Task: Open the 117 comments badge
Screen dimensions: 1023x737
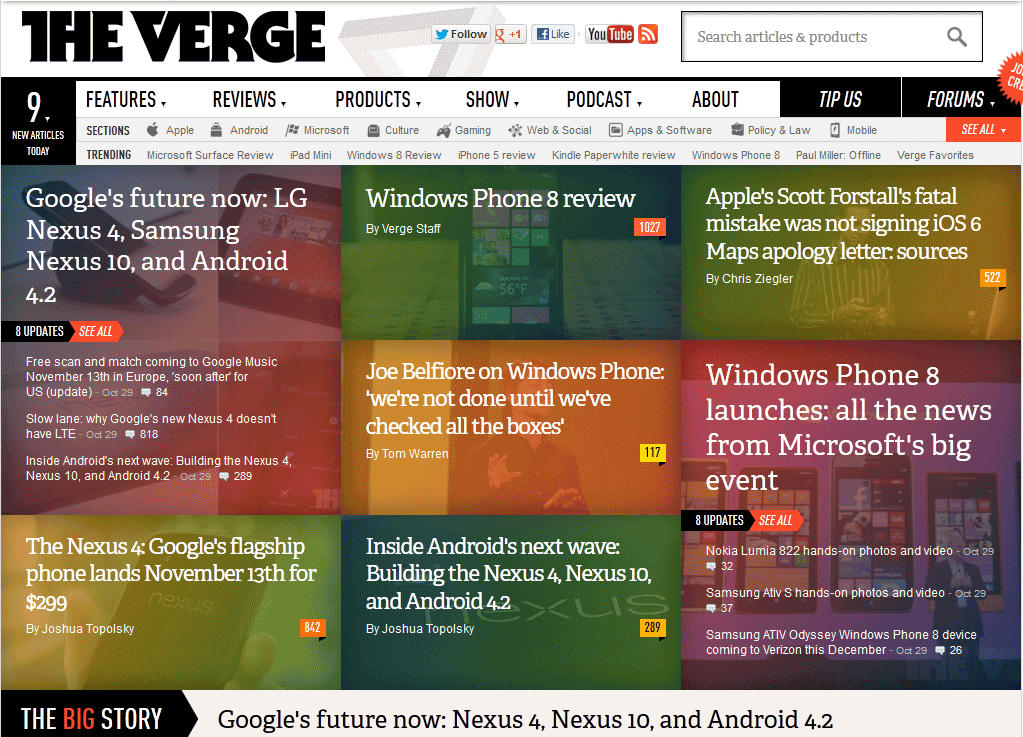Action: pyautogui.click(x=652, y=453)
